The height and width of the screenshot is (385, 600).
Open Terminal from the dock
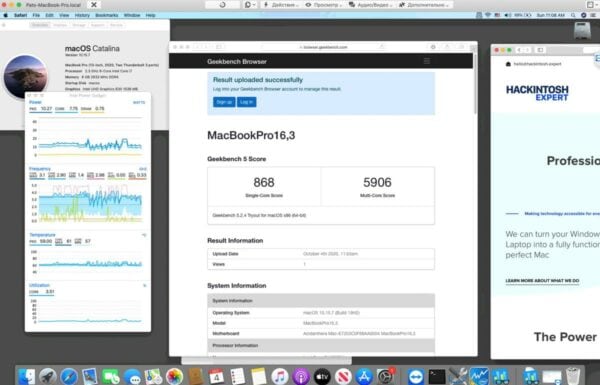437,377
